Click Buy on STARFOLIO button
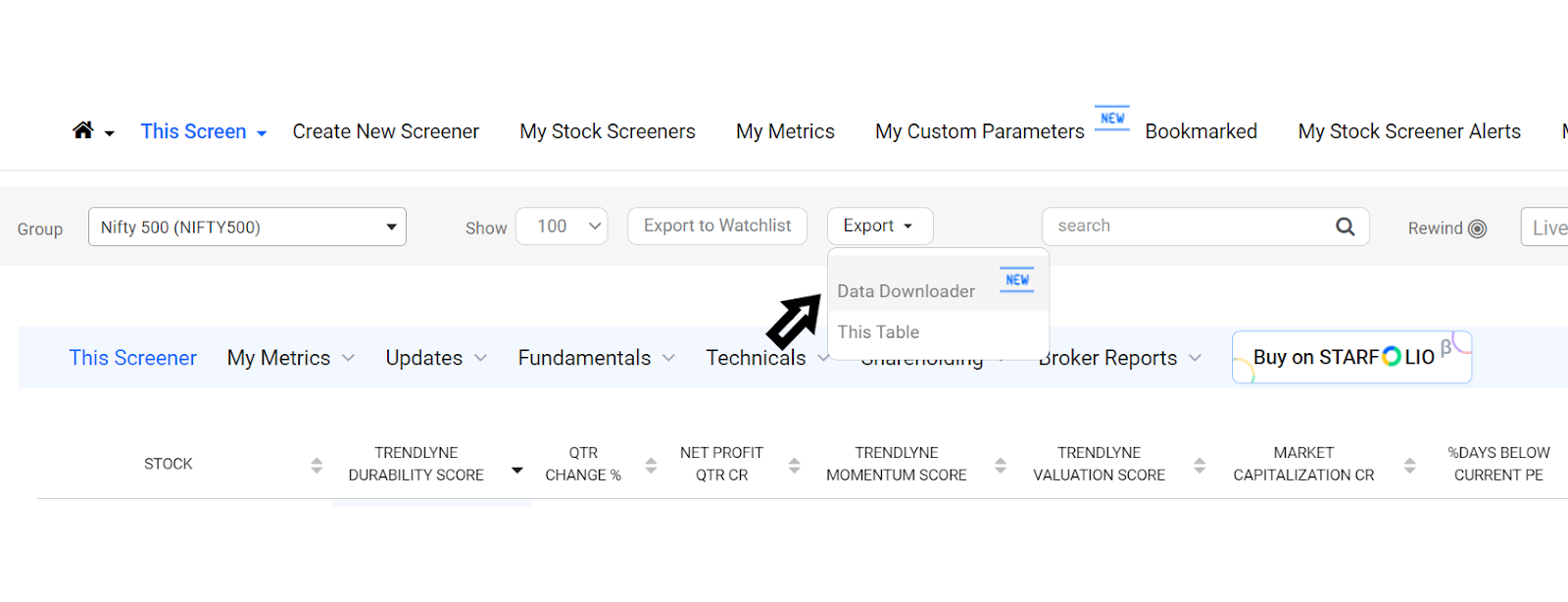This screenshot has width=1568, height=602. coord(1351,357)
